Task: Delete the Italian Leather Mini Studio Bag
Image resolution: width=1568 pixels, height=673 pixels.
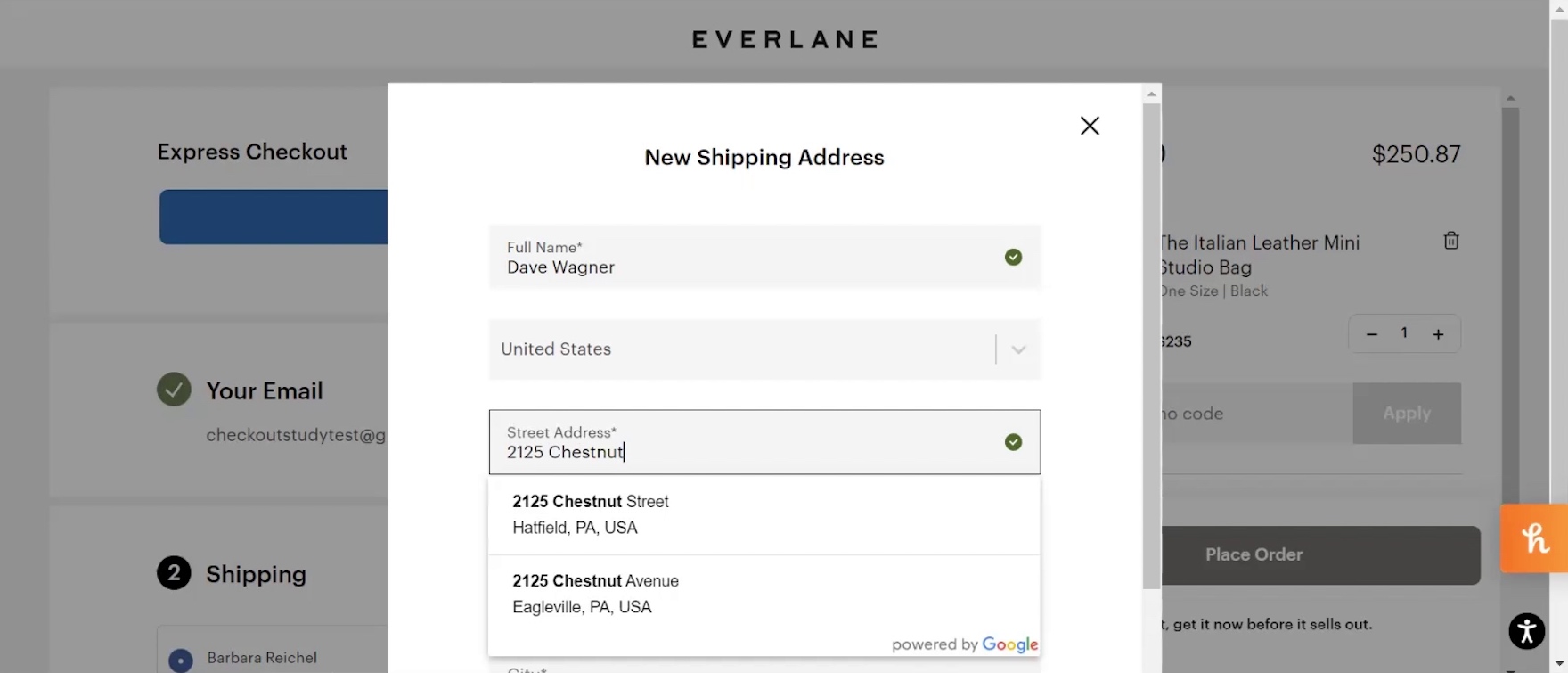Action: 1451,241
